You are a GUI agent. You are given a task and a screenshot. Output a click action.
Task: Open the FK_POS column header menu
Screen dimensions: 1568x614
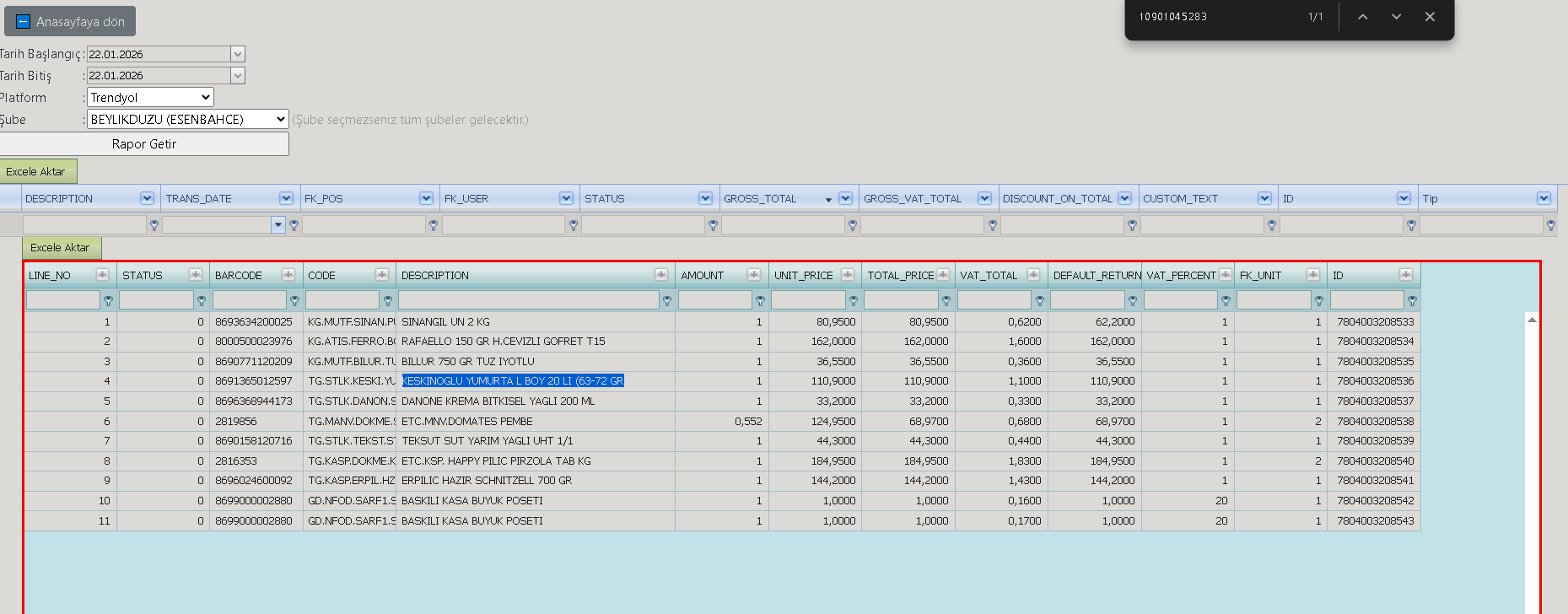(426, 198)
